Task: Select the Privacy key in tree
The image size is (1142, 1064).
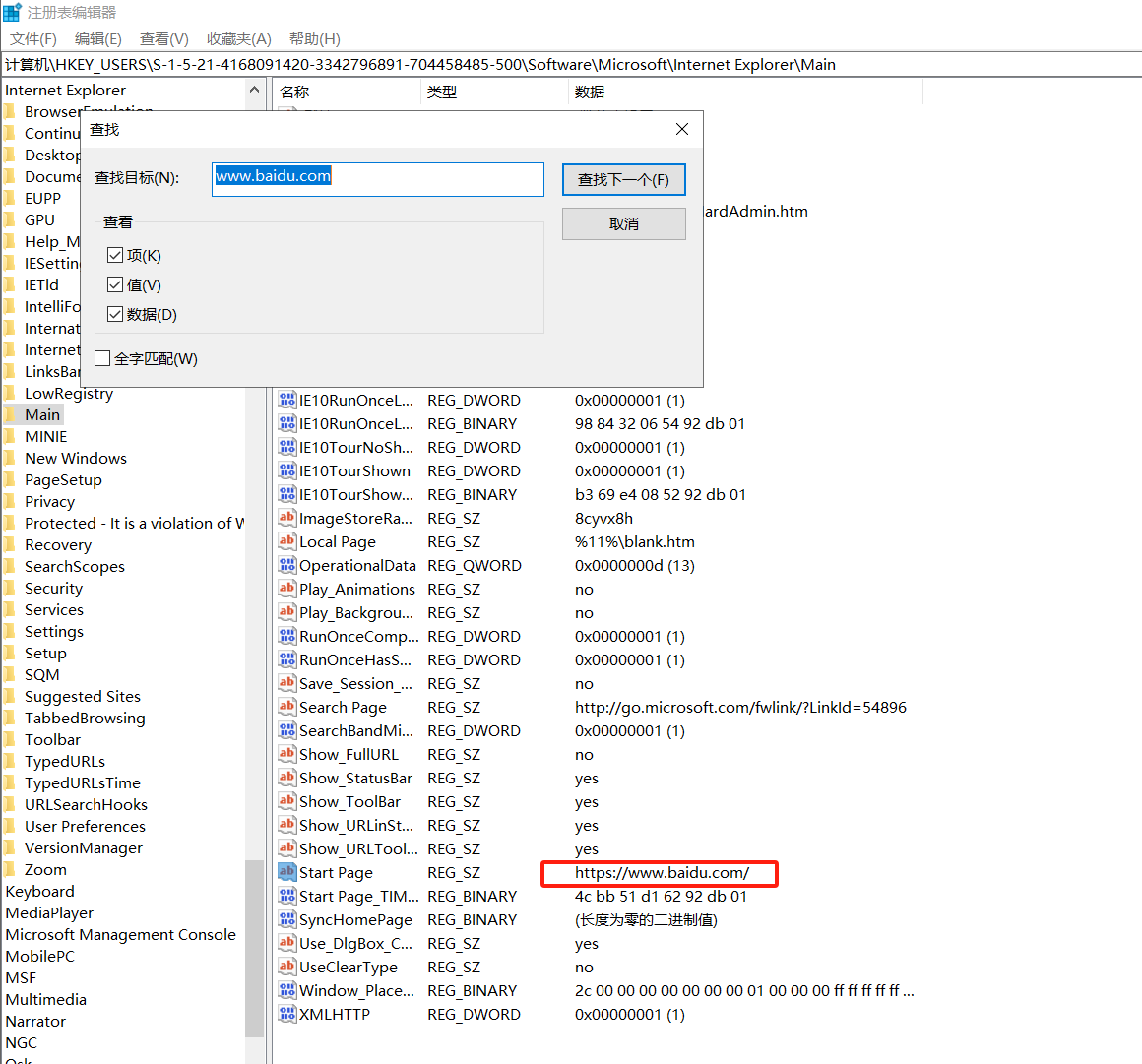Action: 49,501
